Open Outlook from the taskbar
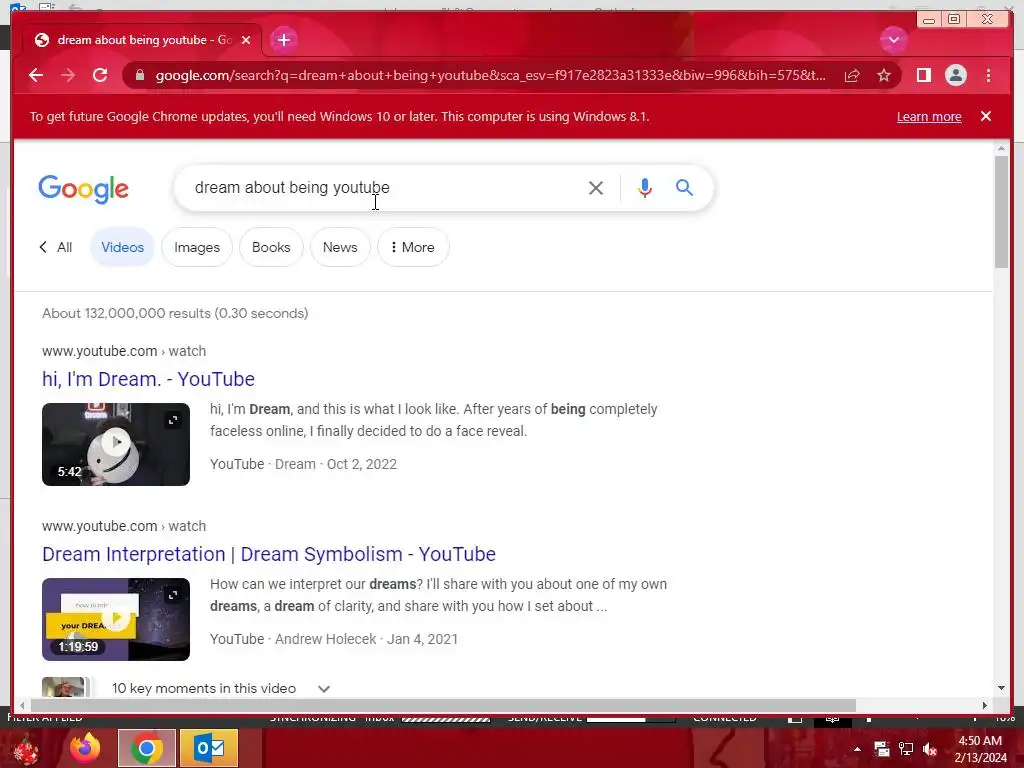 coord(209,748)
